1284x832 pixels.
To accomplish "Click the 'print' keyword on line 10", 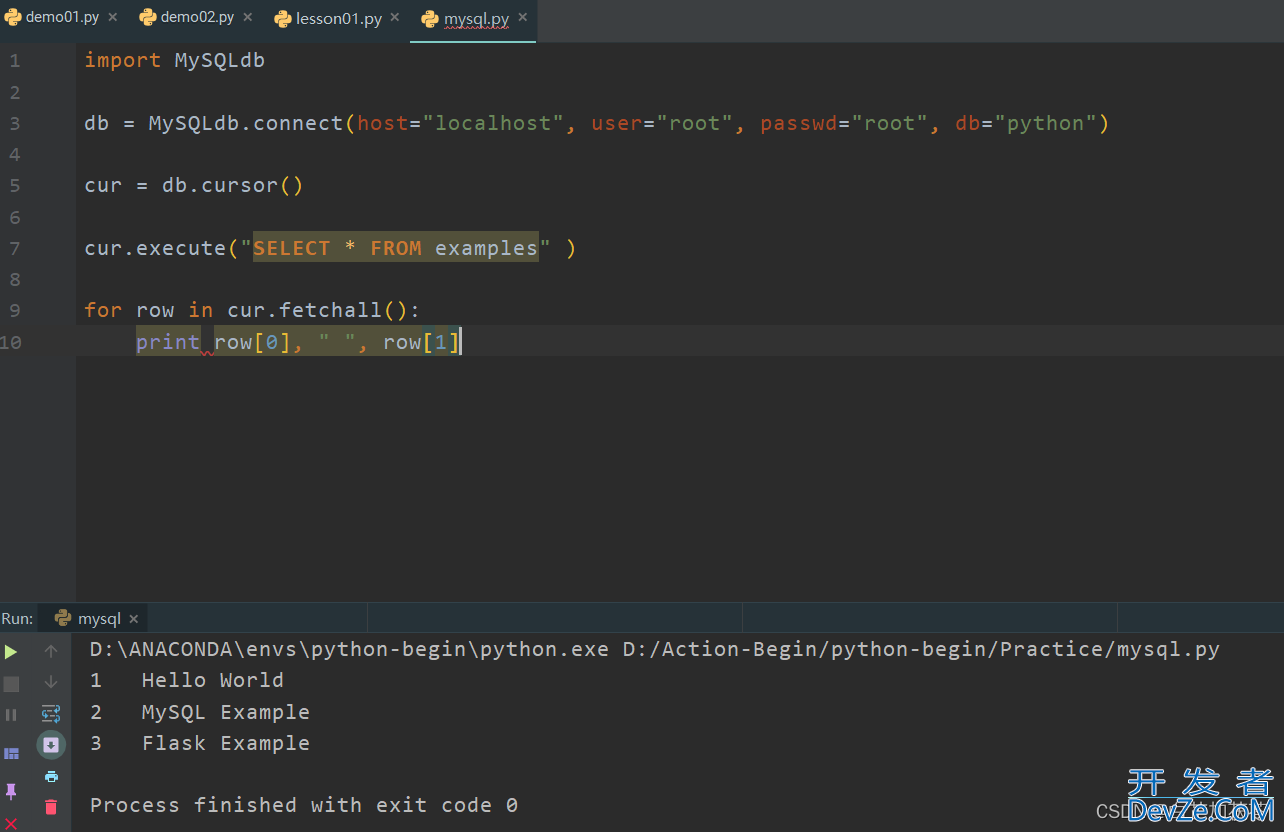I will tap(168, 342).
